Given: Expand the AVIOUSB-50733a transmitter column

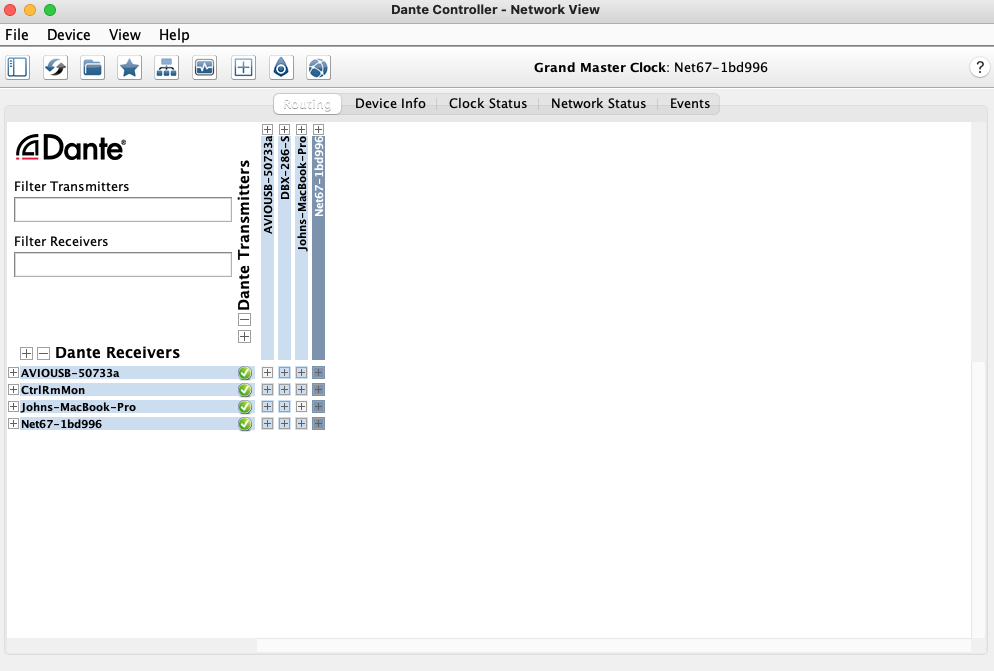Looking at the screenshot, I should (268, 129).
